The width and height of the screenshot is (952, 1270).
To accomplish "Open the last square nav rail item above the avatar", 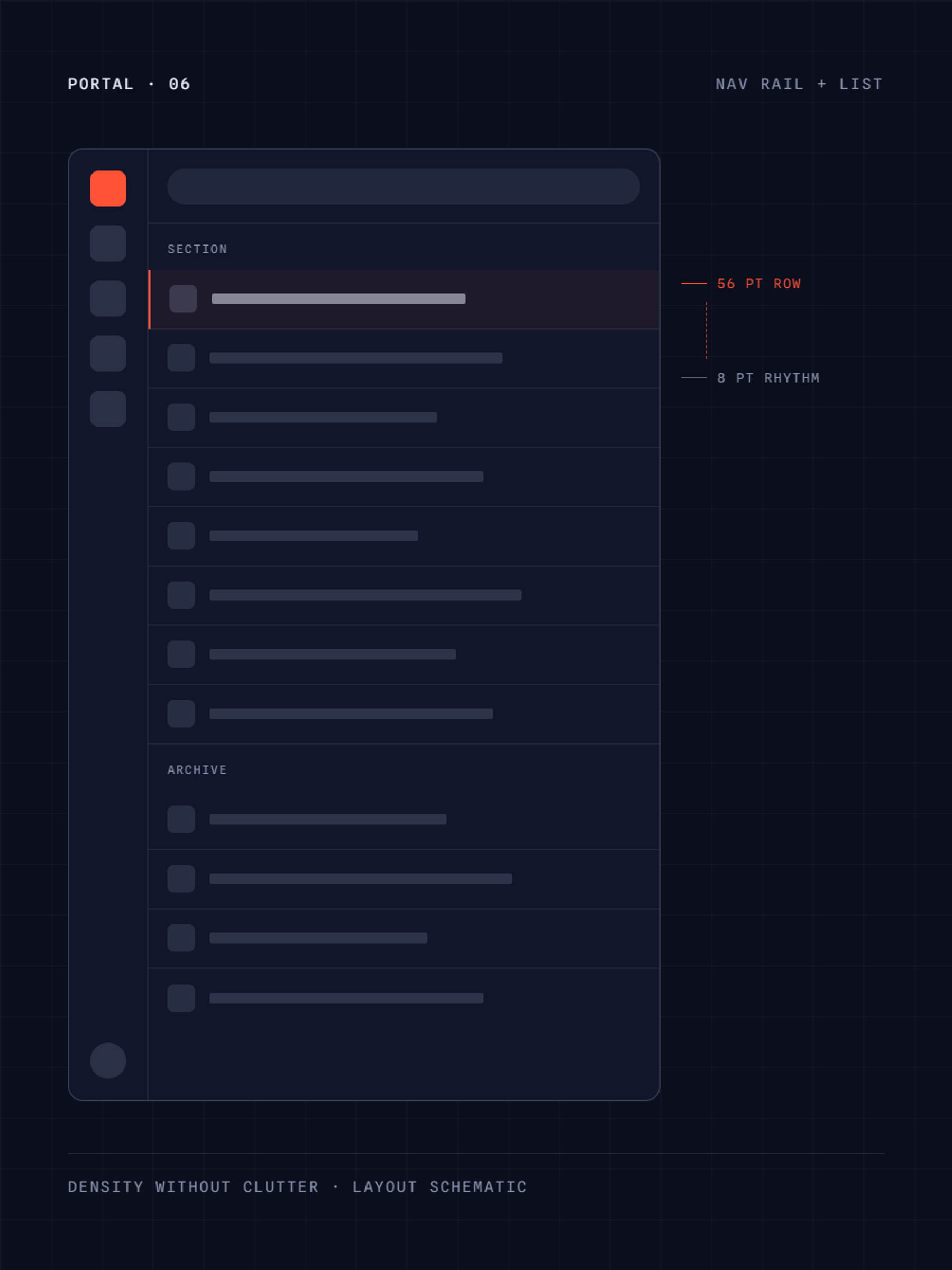I will pyautogui.click(x=108, y=409).
